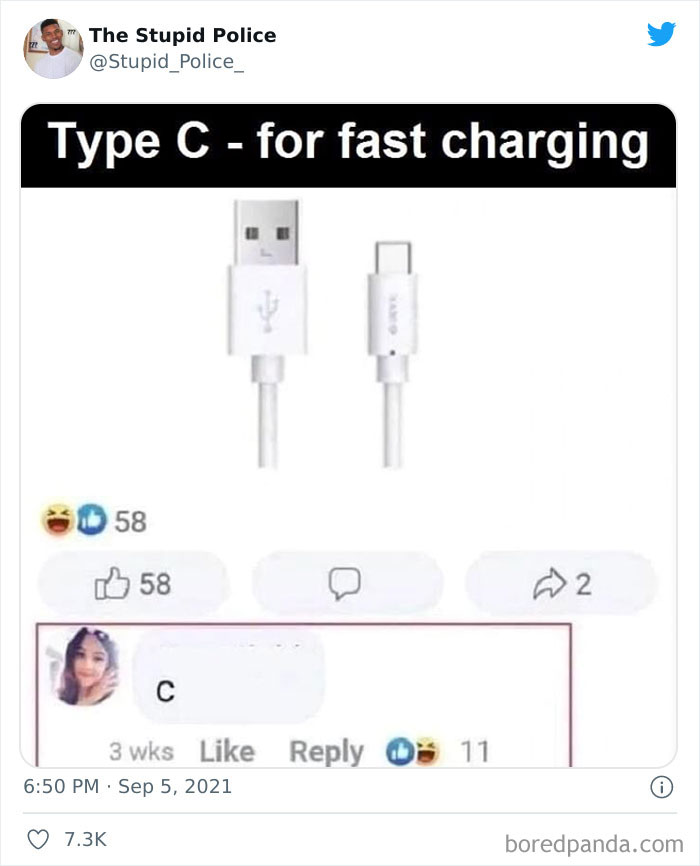The width and height of the screenshot is (700, 866).
Task: Click the comment reactions count 11
Action: [x=475, y=752]
